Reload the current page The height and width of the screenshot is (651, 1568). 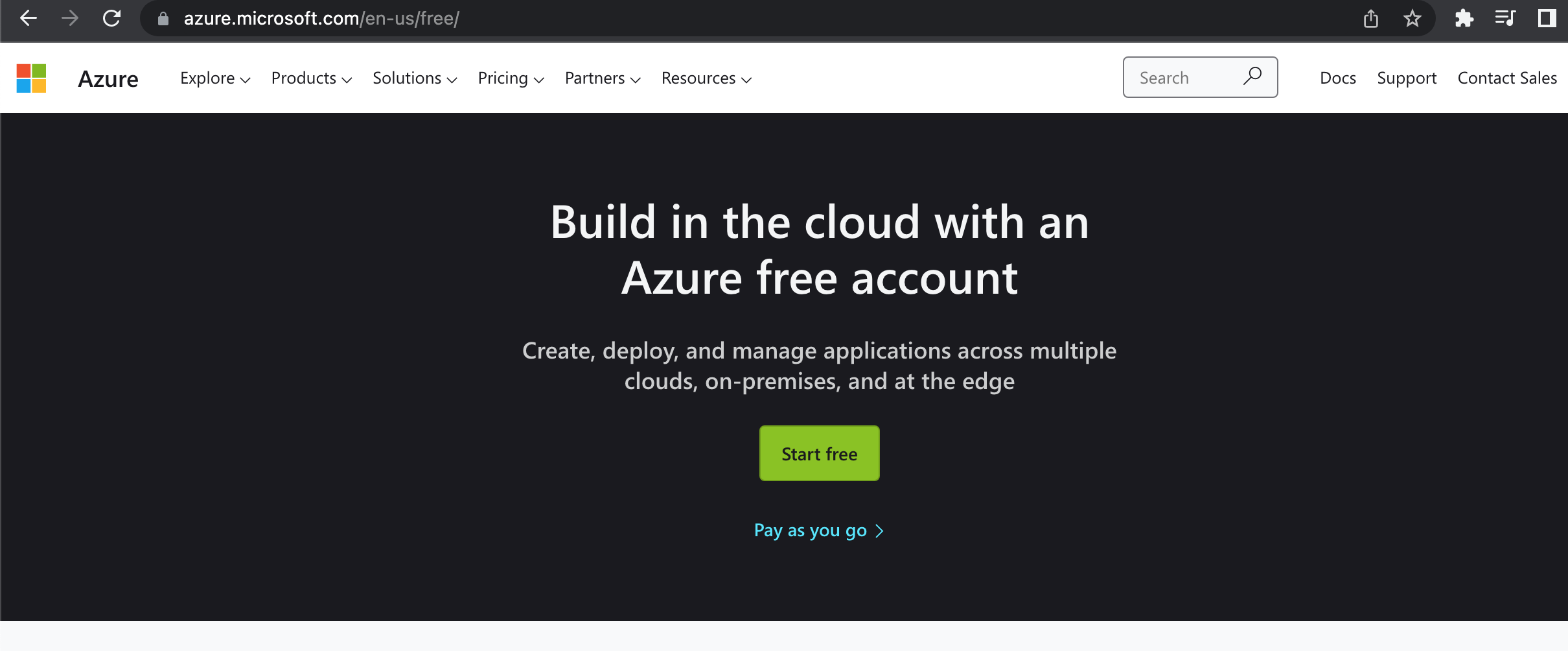[111, 18]
